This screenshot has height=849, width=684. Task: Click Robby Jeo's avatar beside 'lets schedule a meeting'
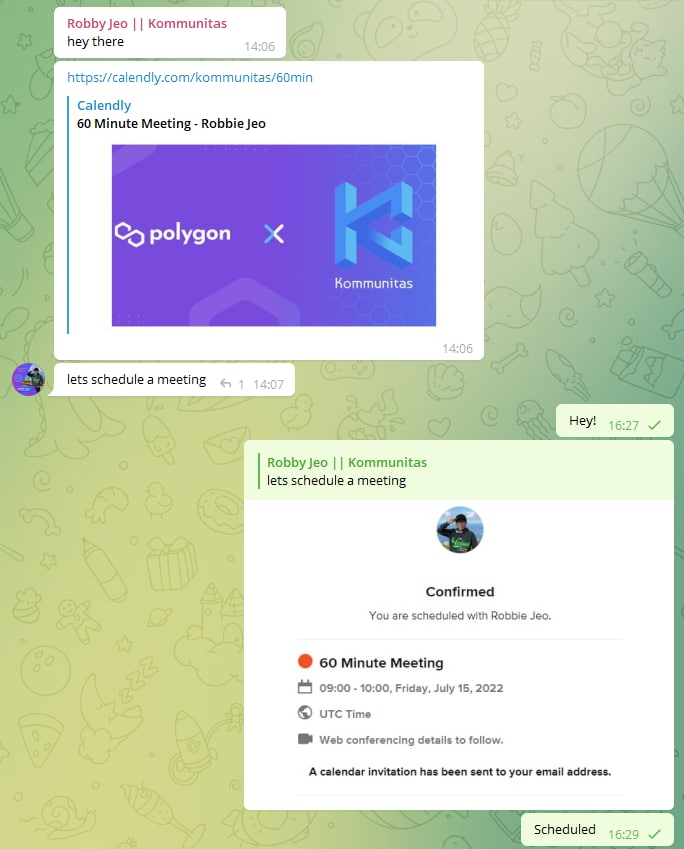pos(28,380)
